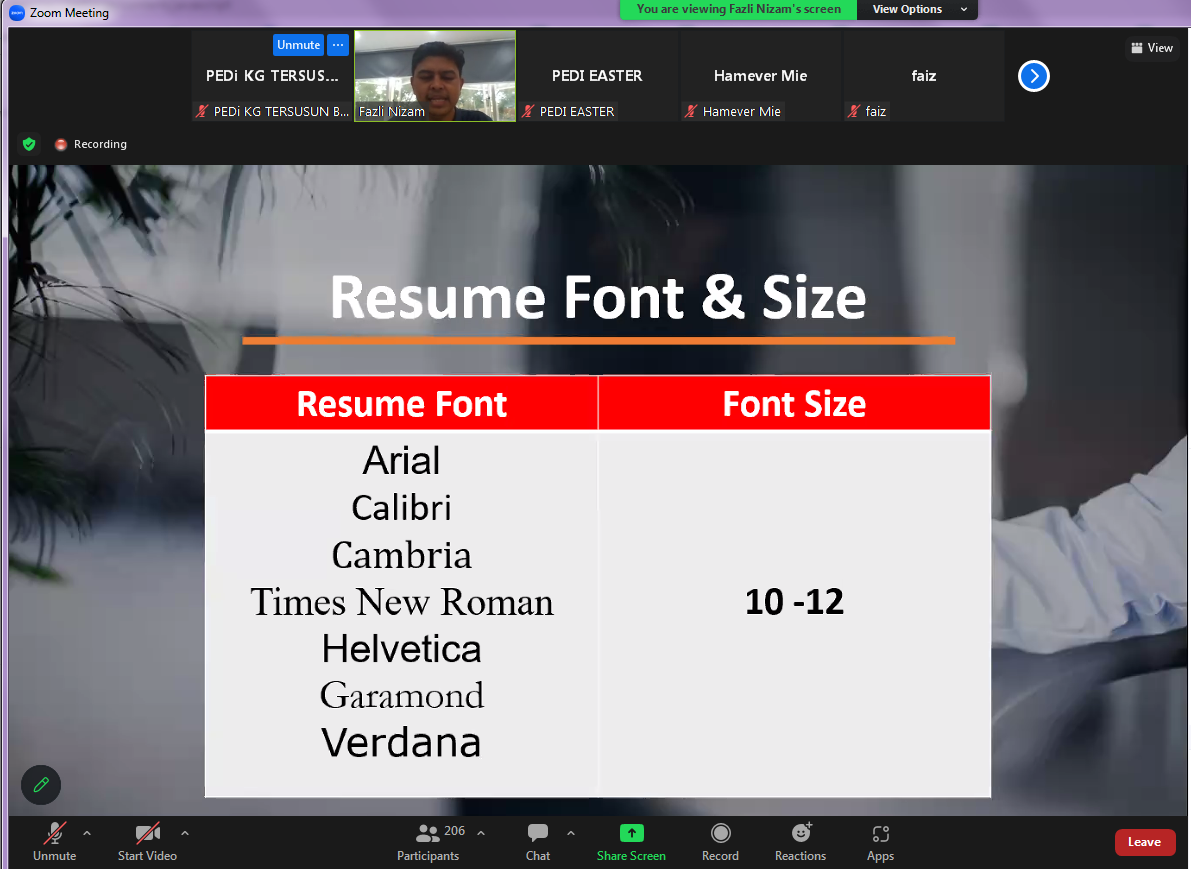Expand audio options arrow beside Unmute
Image resolution: width=1191 pixels, height=869 pixels.
87,832
